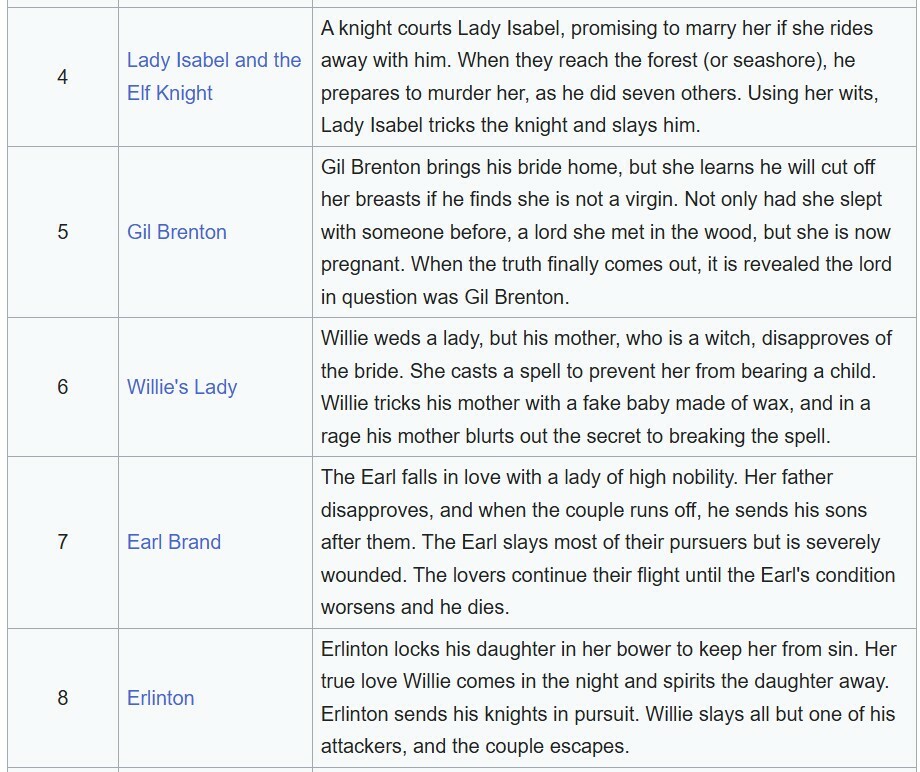This screenshot has width=920, height=772.
Task: Click the line "attackers, and the couple escapes."
Action: point(474,746)
